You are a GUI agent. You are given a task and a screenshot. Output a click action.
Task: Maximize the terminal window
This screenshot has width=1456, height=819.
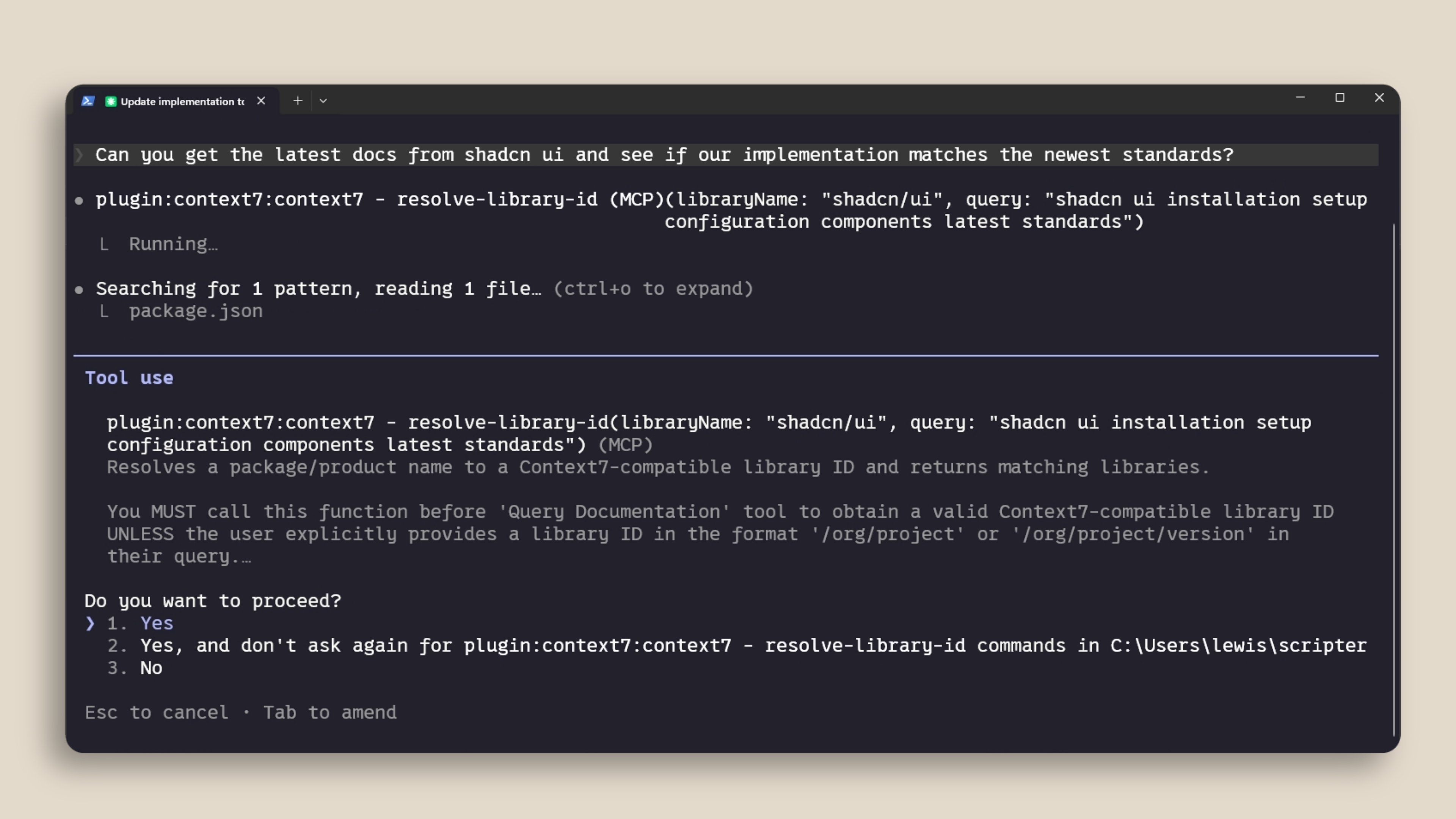pyautogui.click(x=1340, y=98)
